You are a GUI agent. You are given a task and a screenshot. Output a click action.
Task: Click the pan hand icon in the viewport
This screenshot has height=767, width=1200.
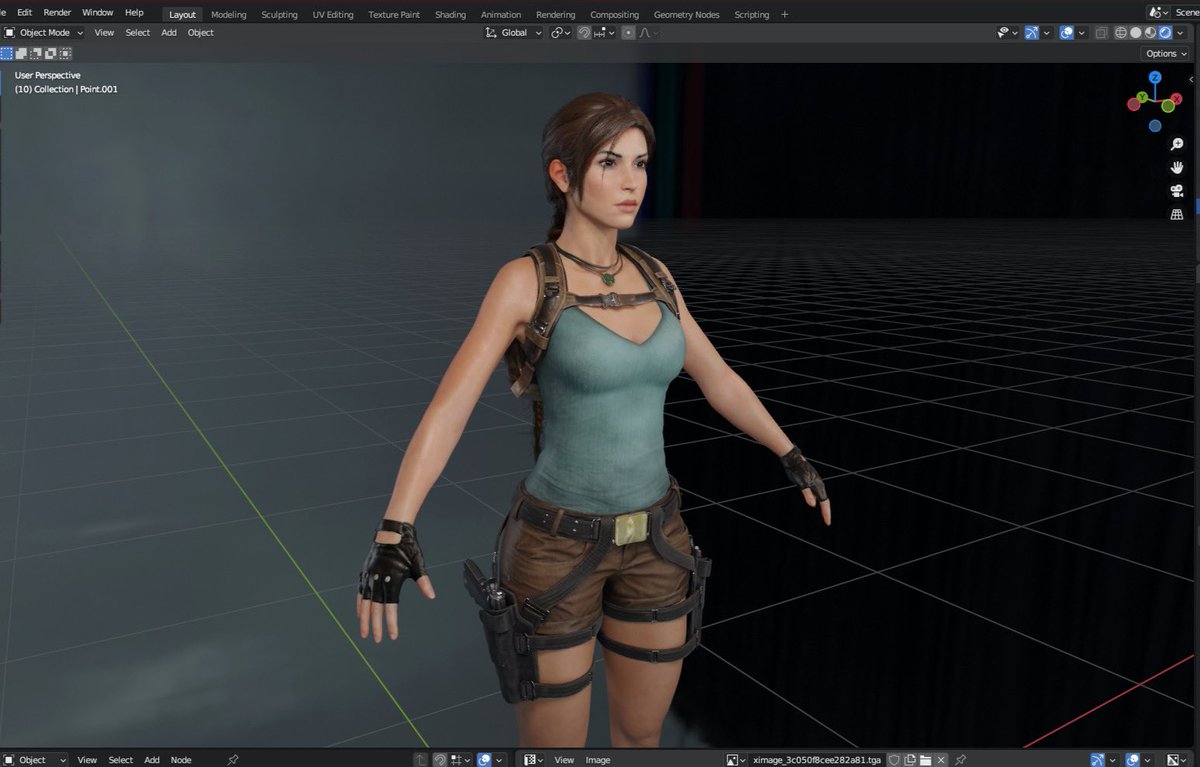[1177, 168]
